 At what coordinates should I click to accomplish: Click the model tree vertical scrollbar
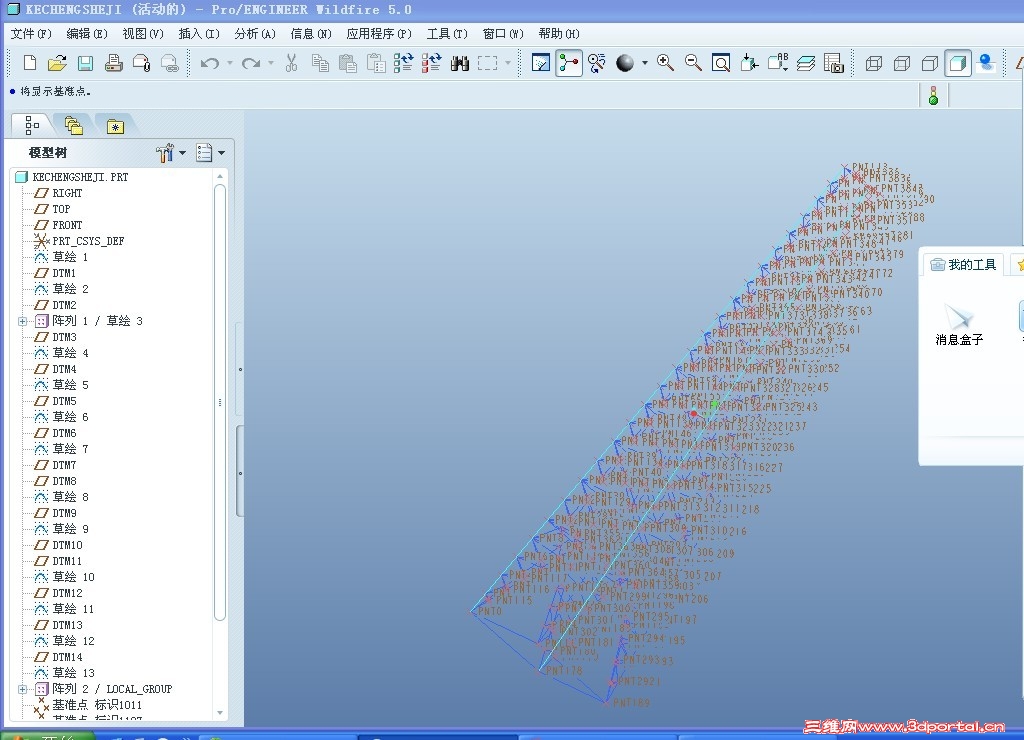[x=220, y=402]
